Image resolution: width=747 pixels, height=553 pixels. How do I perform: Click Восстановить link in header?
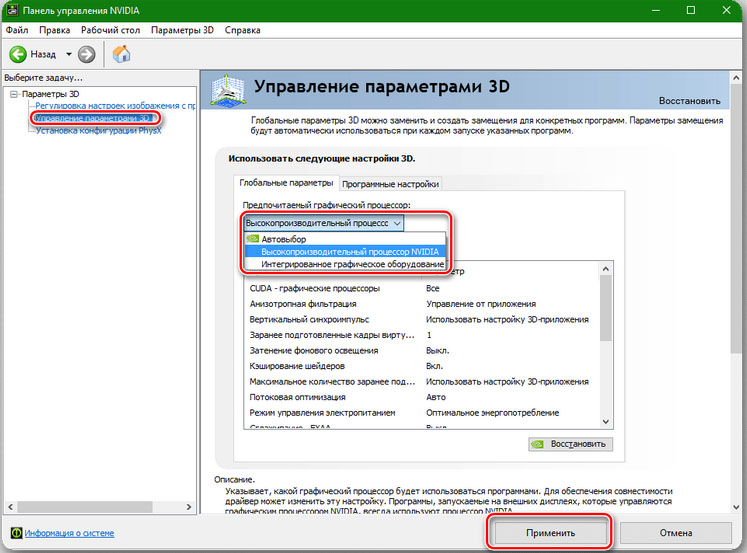[x=689, y=101]
